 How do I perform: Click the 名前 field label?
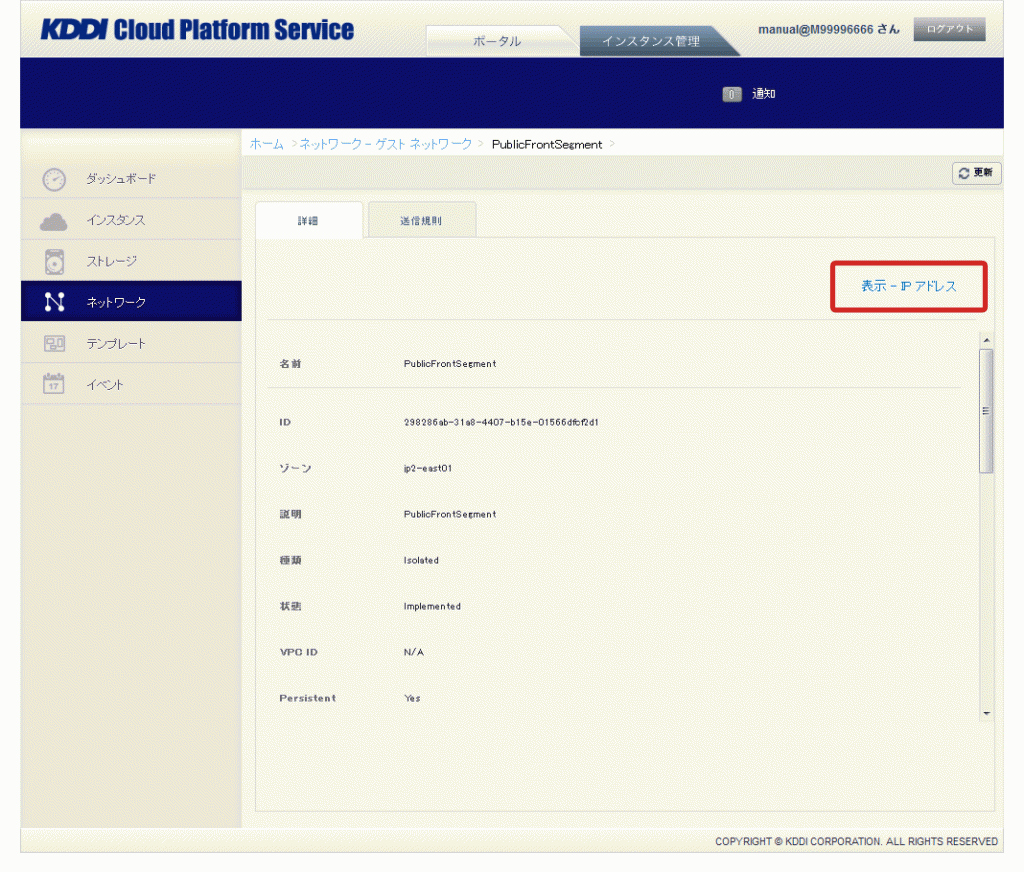(290, 364)
